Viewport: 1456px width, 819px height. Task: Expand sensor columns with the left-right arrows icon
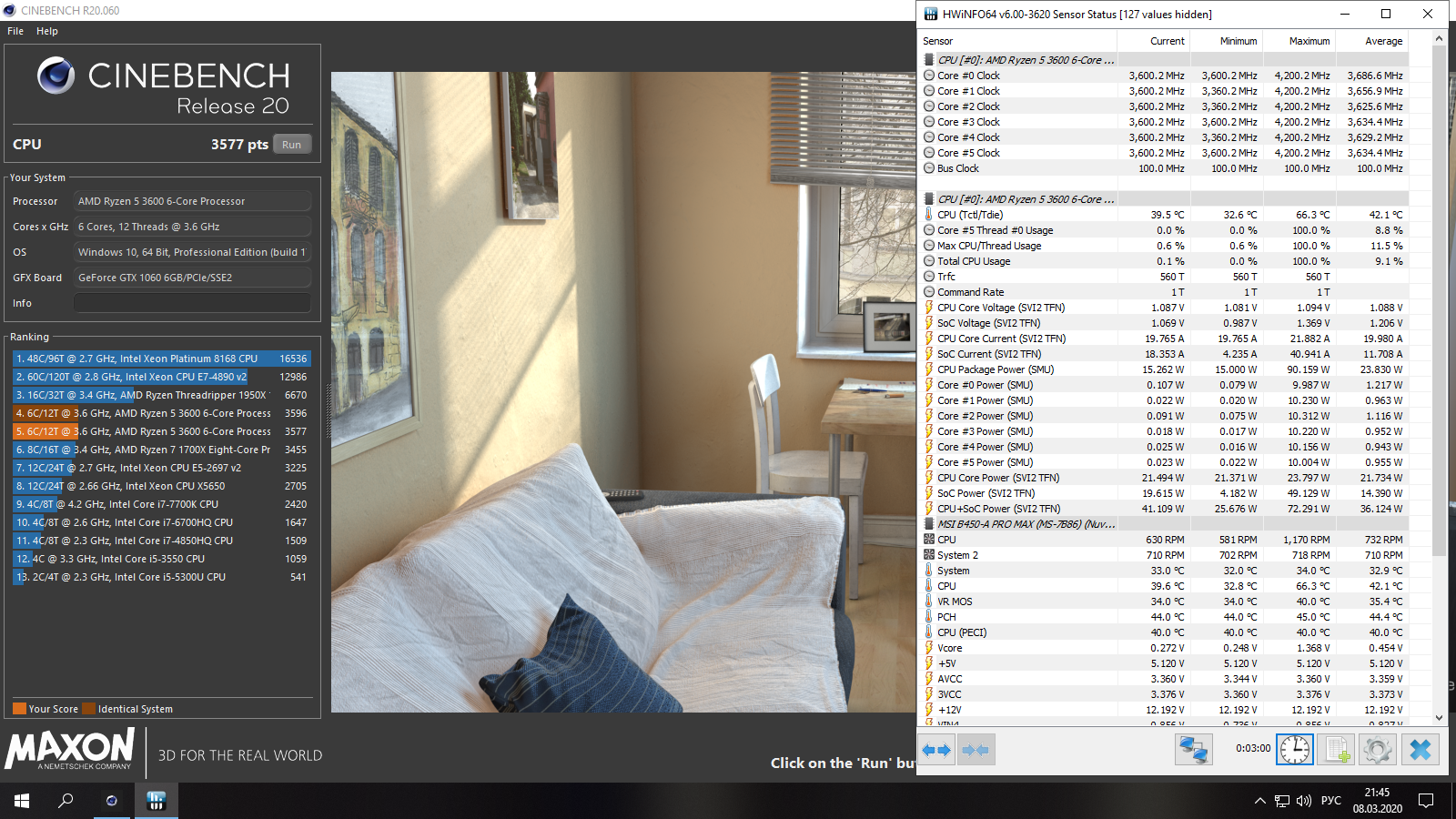tap(936, 750)
